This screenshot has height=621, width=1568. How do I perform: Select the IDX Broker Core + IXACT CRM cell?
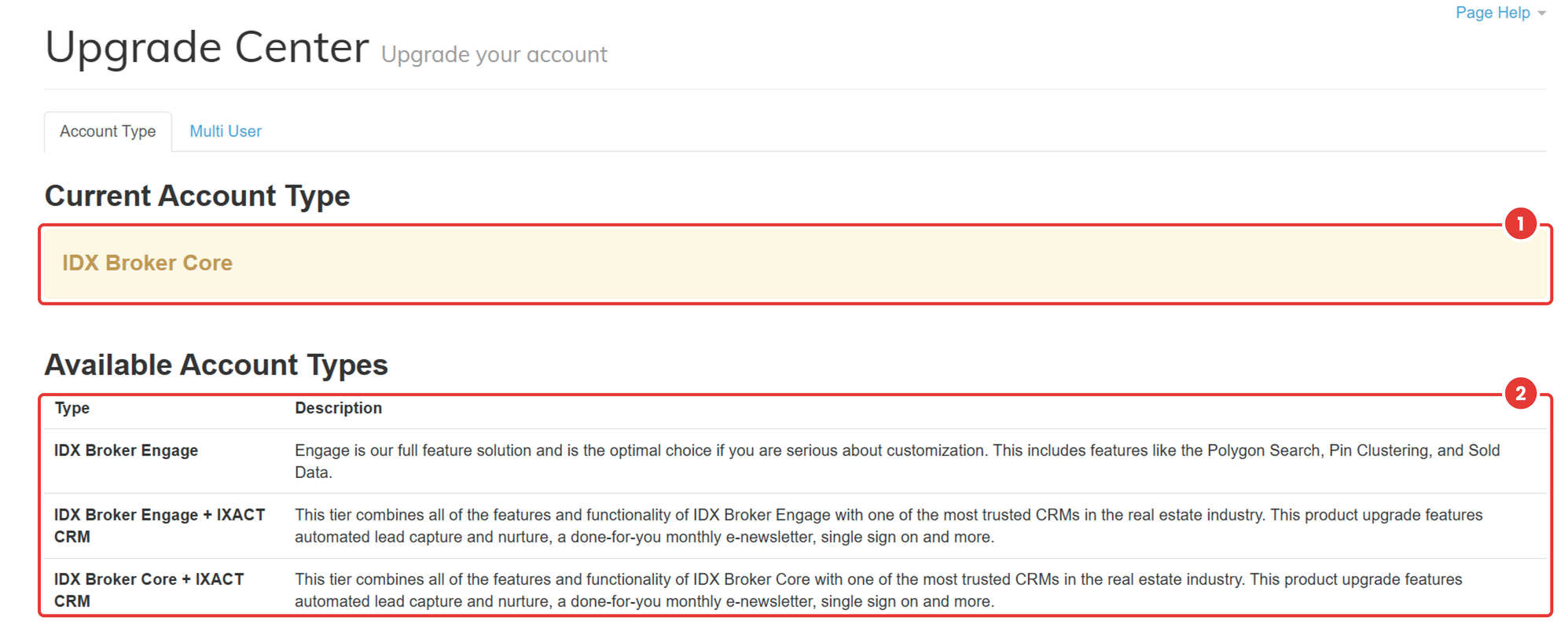(x=149, y=590)
